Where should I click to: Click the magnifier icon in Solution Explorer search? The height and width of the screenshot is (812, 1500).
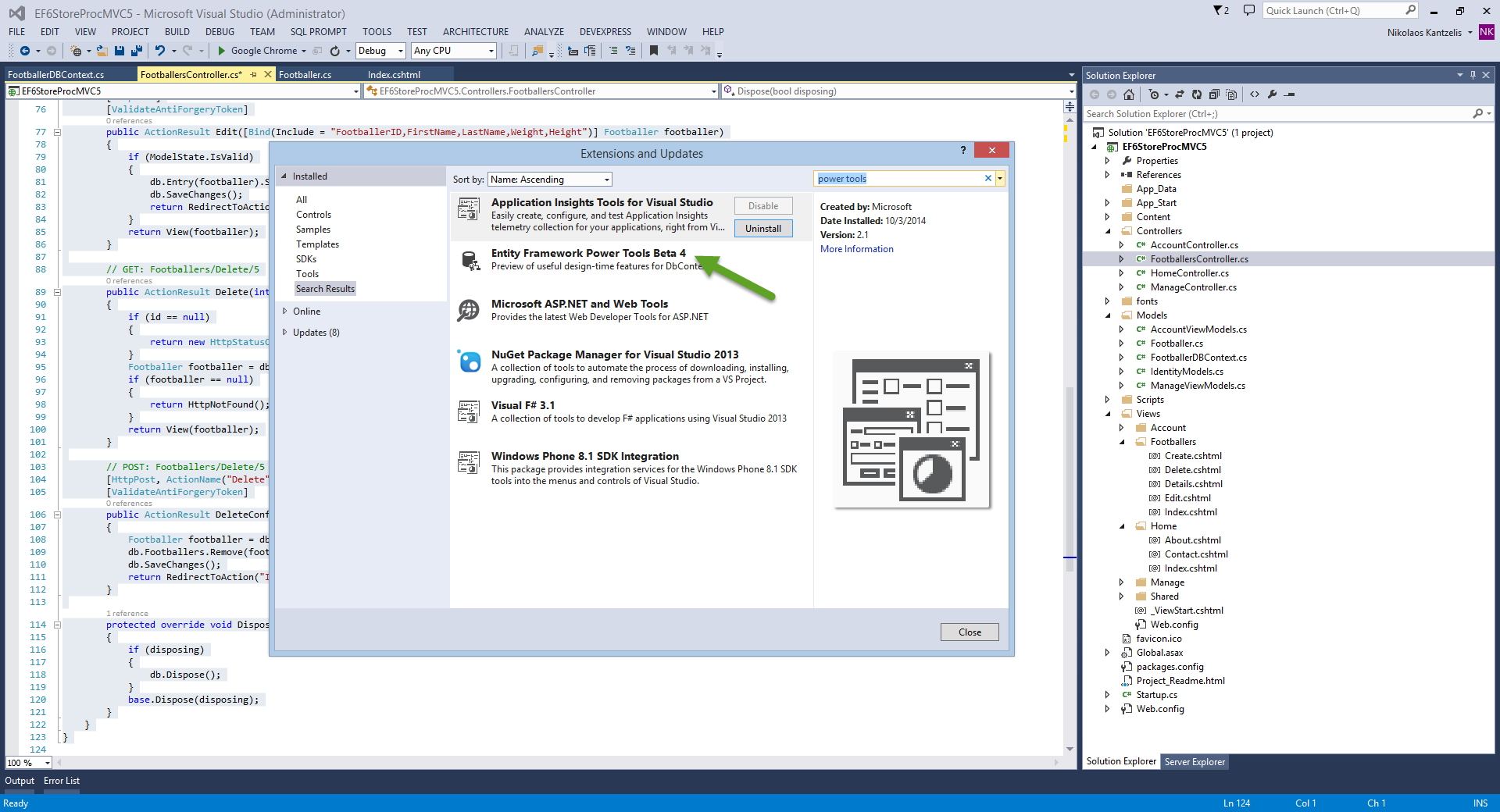click(1477, 114)
